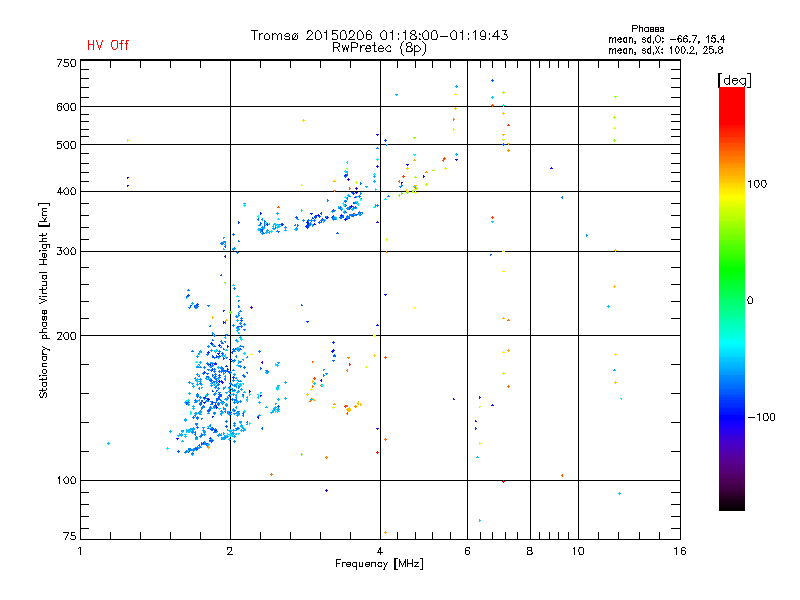Click the 100 colorbar tick label
The height and width of the screenshot is (600, 800).
coord(757,184)
